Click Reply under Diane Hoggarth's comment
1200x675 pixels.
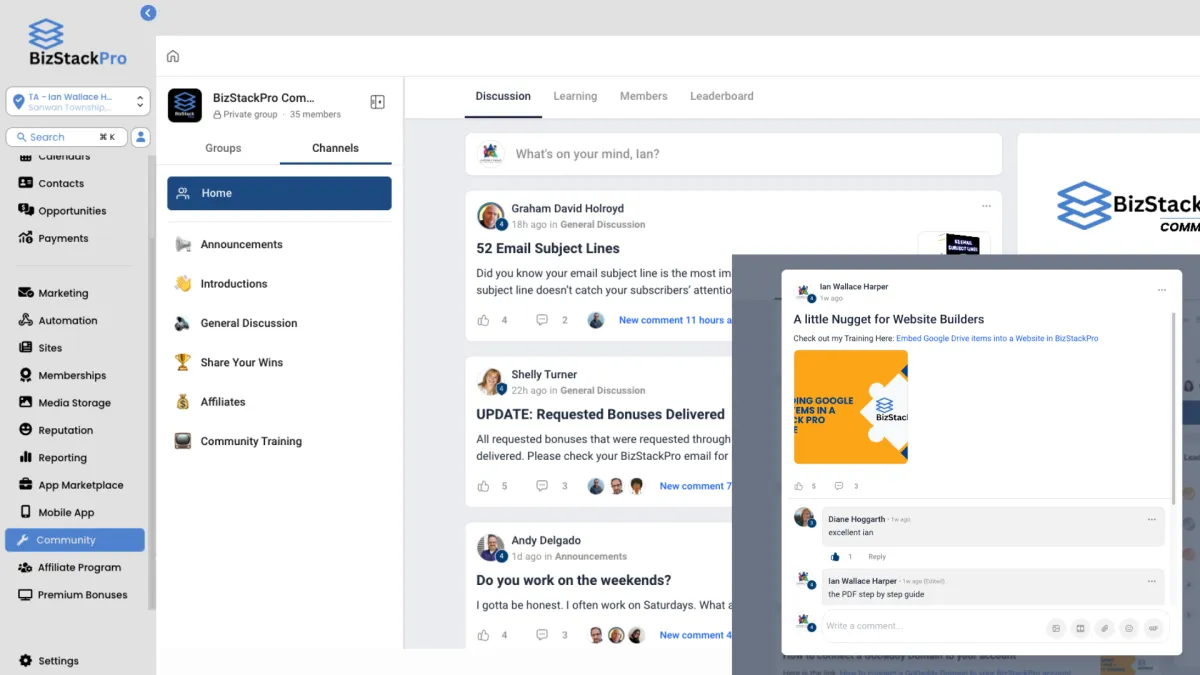(x=877, y=557)
